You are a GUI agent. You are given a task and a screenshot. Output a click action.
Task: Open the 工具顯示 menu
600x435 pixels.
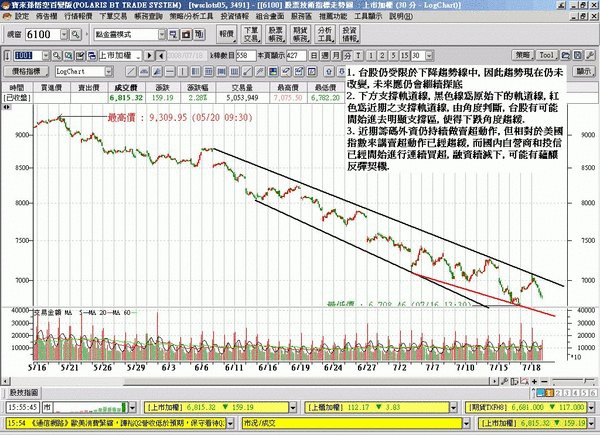click(368, 16)
